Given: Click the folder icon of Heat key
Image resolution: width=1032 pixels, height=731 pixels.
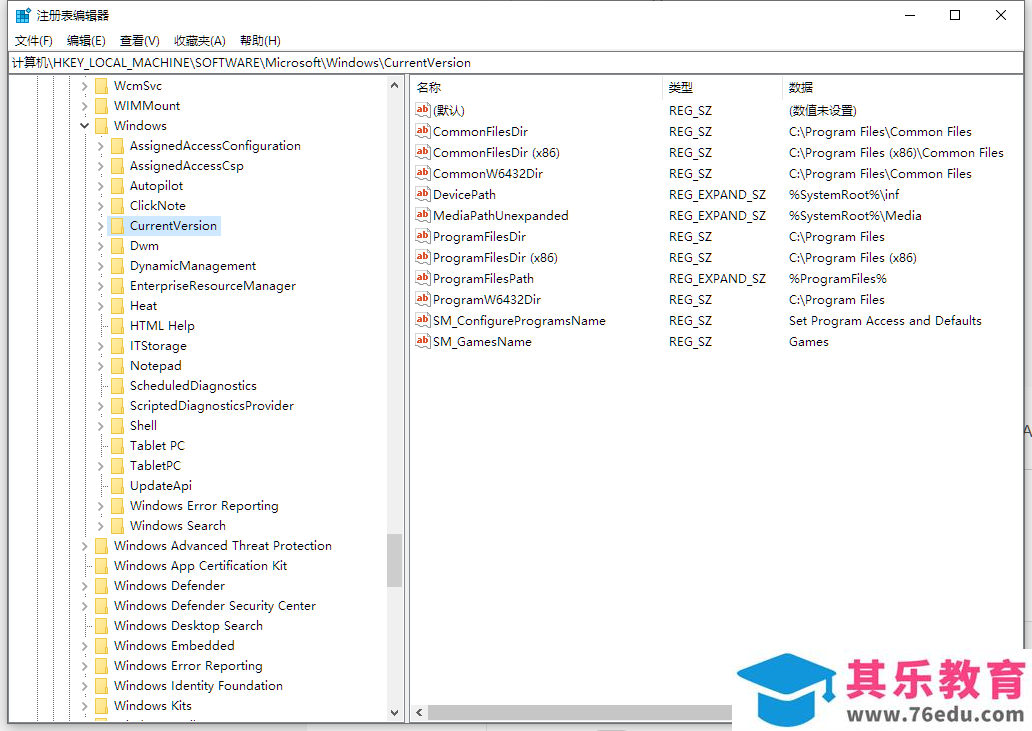Looking at the screenshot, I should [117, 305].
